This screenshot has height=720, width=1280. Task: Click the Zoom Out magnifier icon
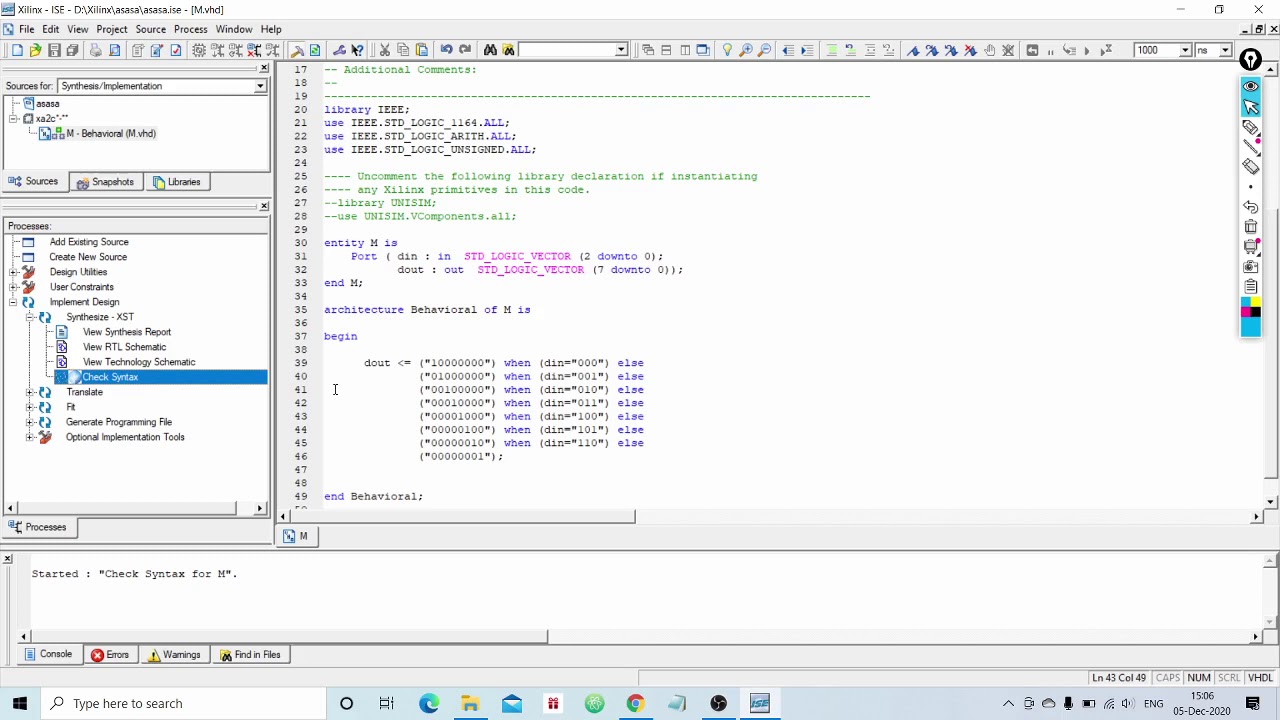coord(765,50)
